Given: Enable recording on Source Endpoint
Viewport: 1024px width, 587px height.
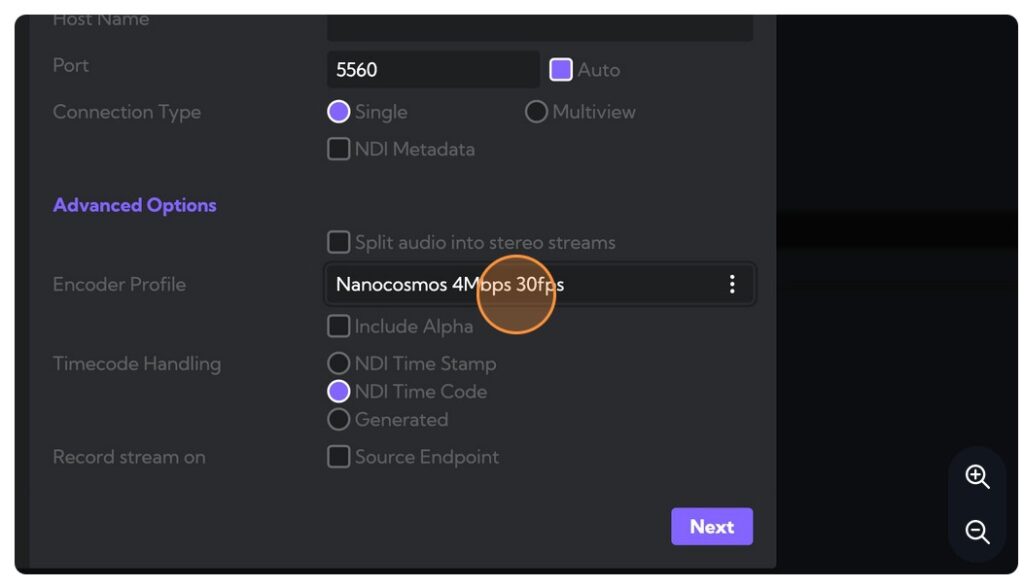Looking at the screenshot, I should 339,457.
